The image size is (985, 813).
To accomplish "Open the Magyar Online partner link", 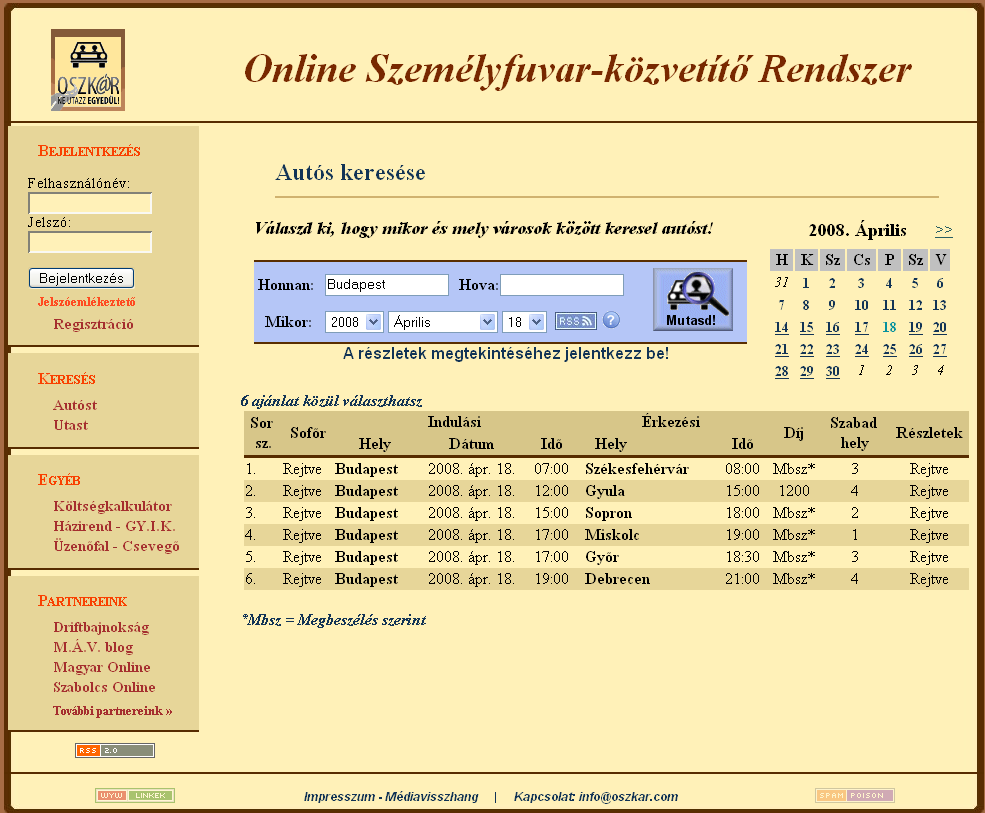I will pos(102,667).
